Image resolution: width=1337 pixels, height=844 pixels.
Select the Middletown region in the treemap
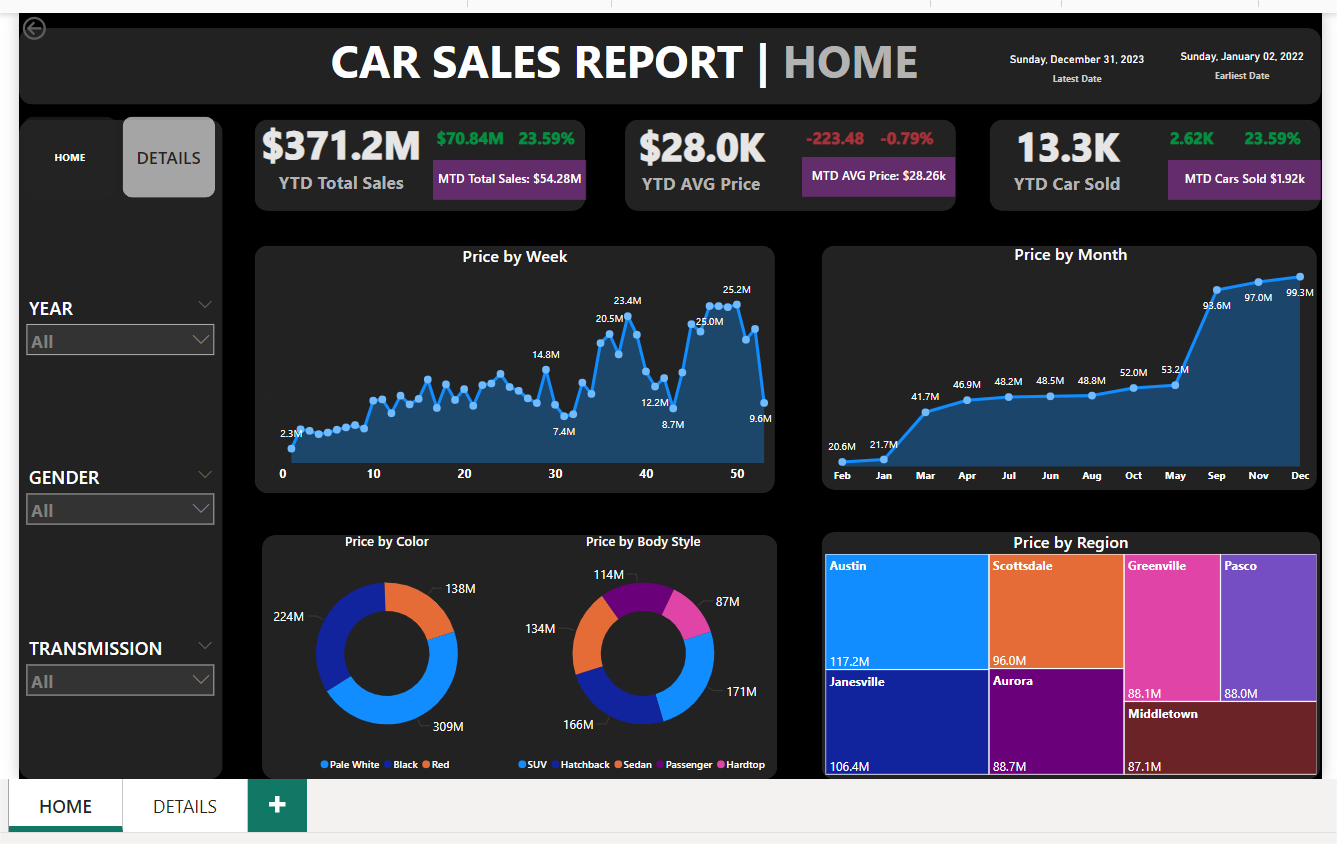pyautogui.click(x=1220, y=740)
